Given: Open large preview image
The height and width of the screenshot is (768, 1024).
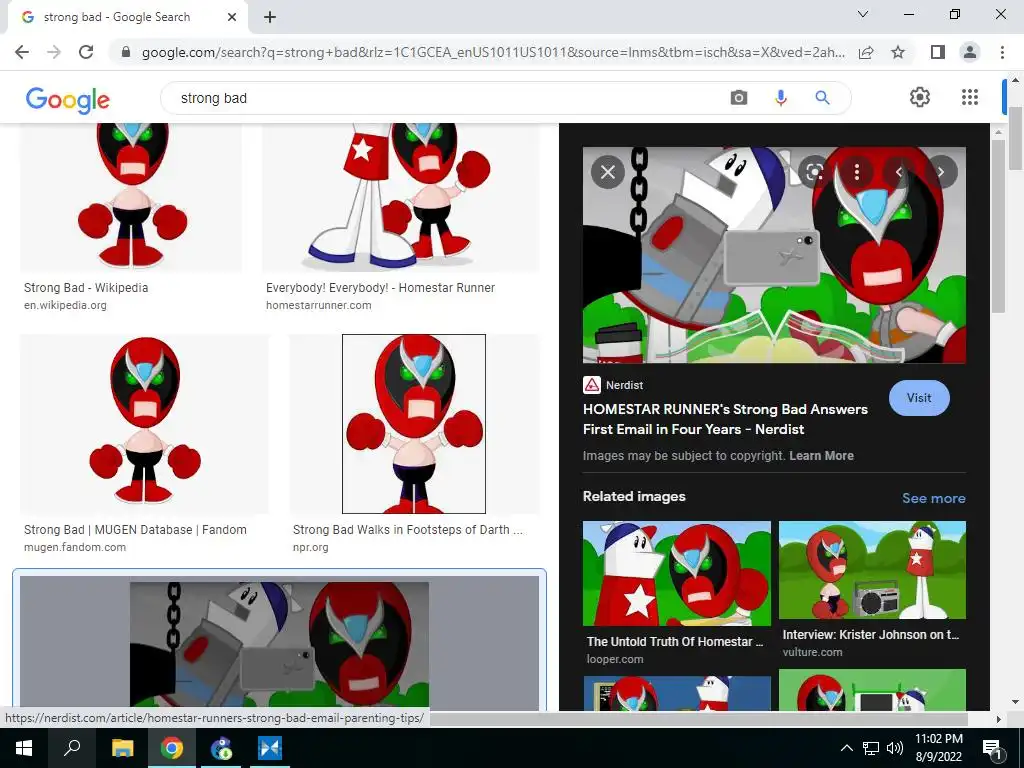Looking at the screenshot, I should pyautogui.click(x=774, y=255).
